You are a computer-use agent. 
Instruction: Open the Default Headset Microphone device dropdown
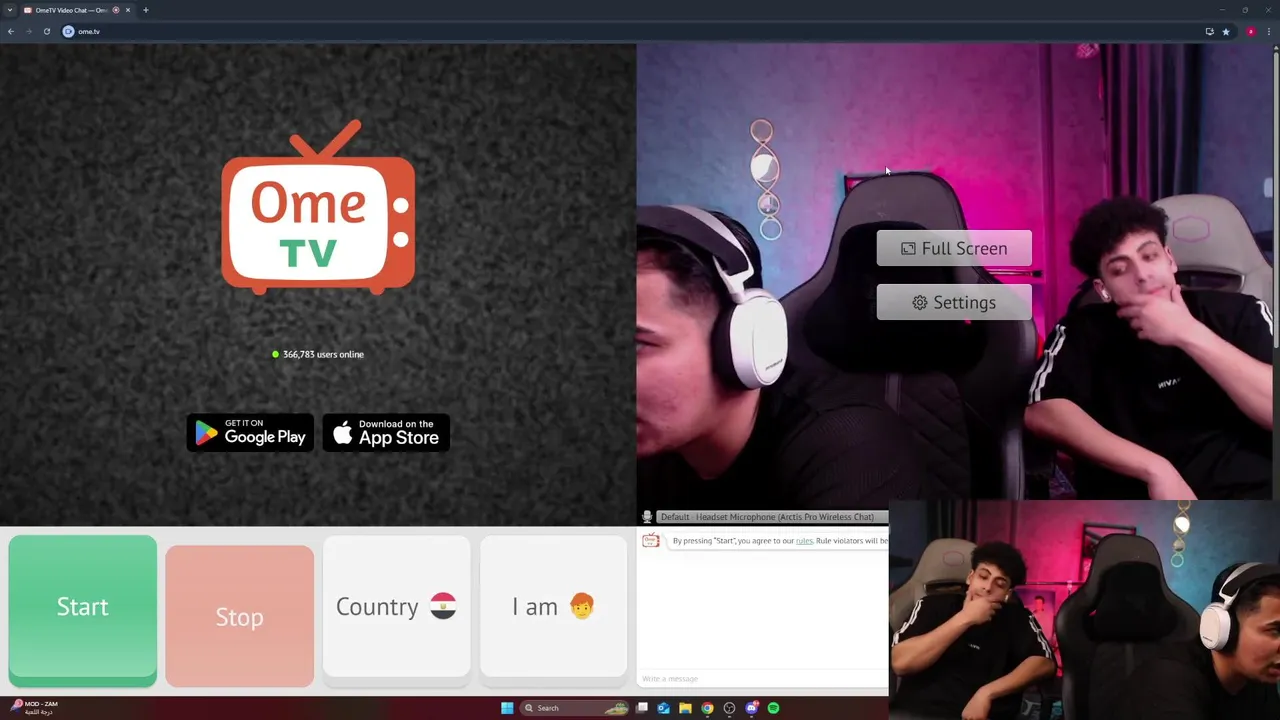tap(772, 517)
